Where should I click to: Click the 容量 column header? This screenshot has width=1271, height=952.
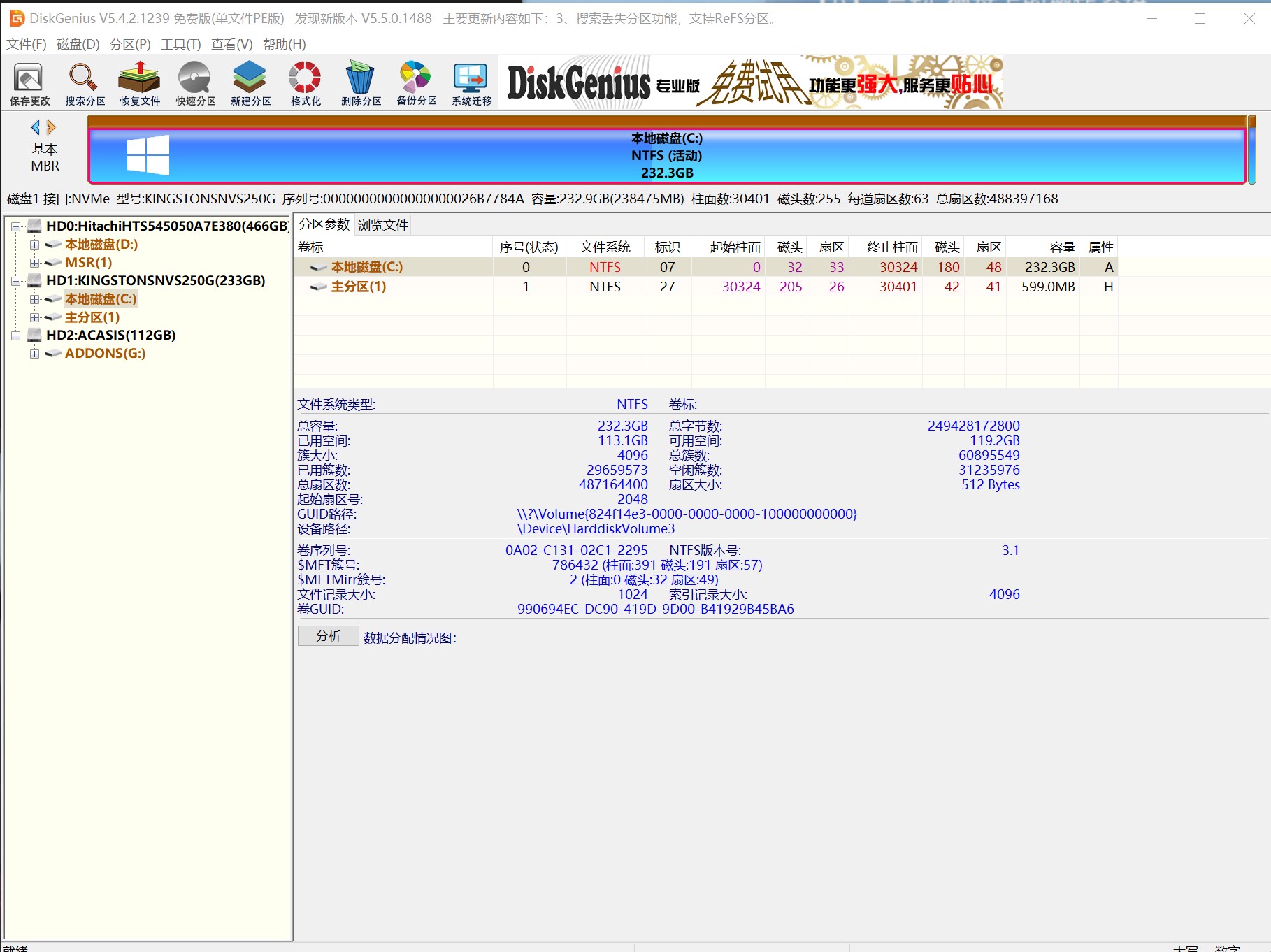tap(1043, 247)
